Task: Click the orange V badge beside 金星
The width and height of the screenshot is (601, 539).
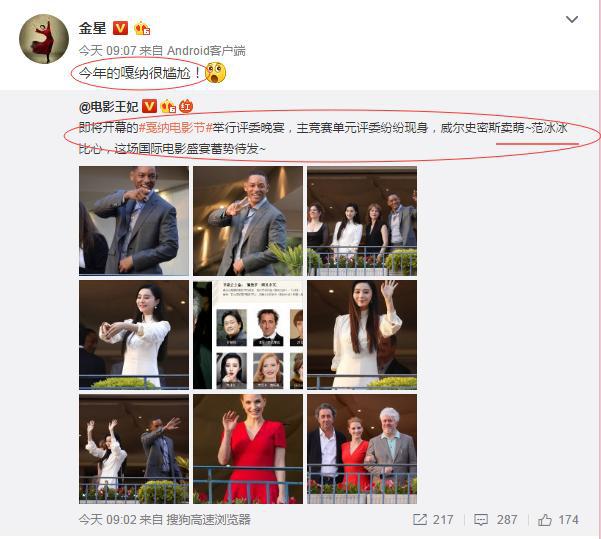Action: 120,28
